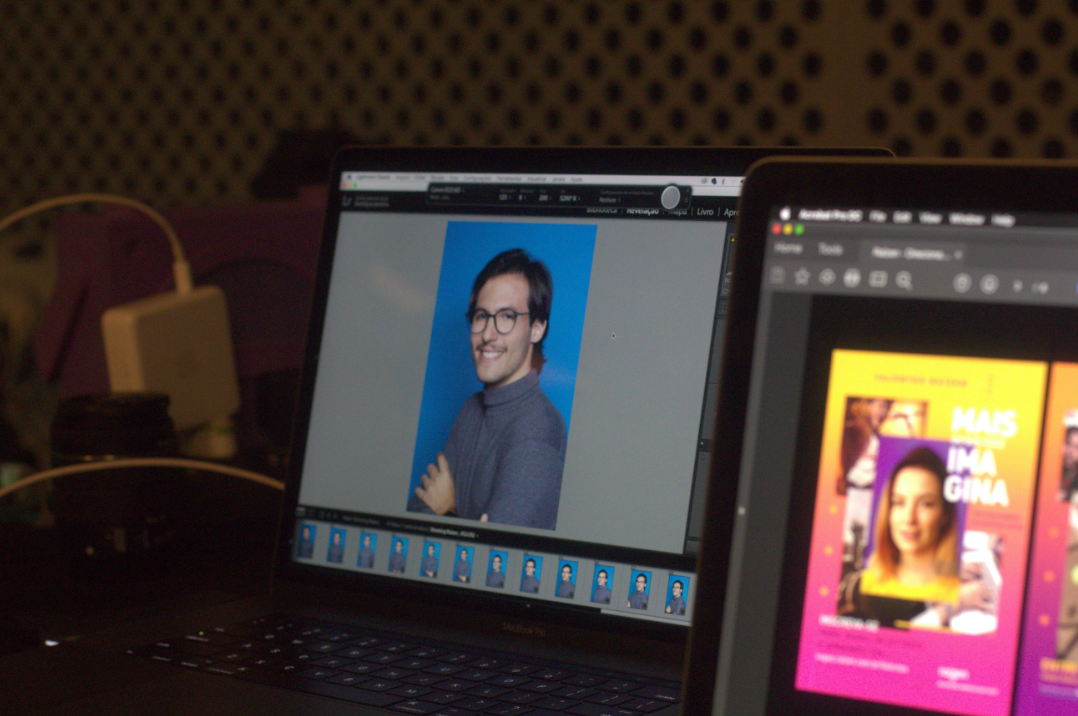Screen dimensions: 1078x716
Task: Open the Lightroom Classic application menu
Action: point(373,177)
